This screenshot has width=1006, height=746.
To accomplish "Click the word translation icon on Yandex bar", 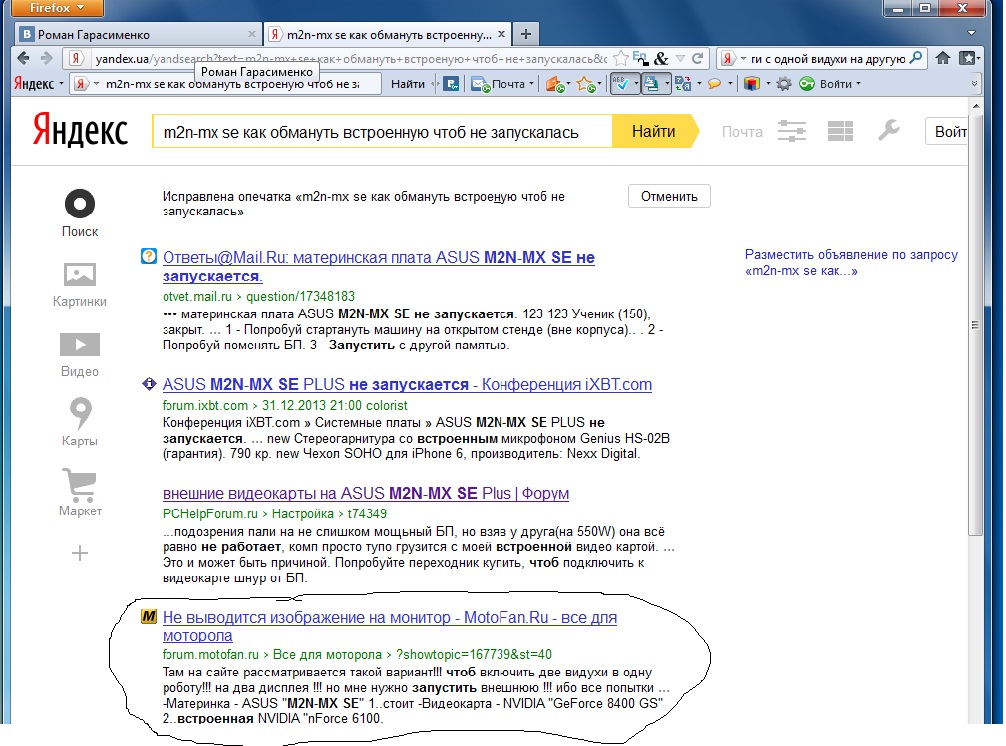I will click(x=683, y=83).
